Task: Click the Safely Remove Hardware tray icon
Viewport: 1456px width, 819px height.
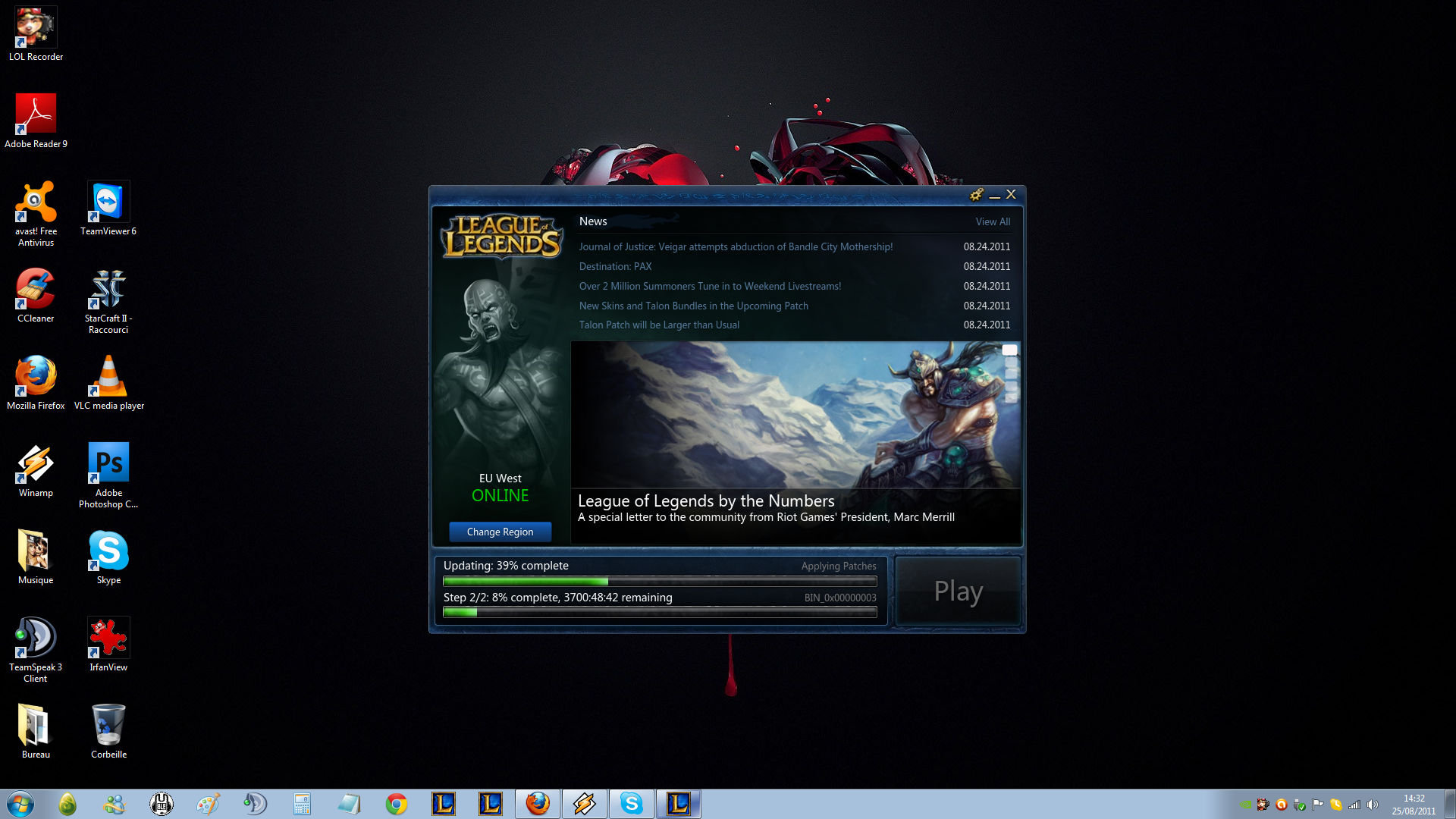Action: [1300, 805]
